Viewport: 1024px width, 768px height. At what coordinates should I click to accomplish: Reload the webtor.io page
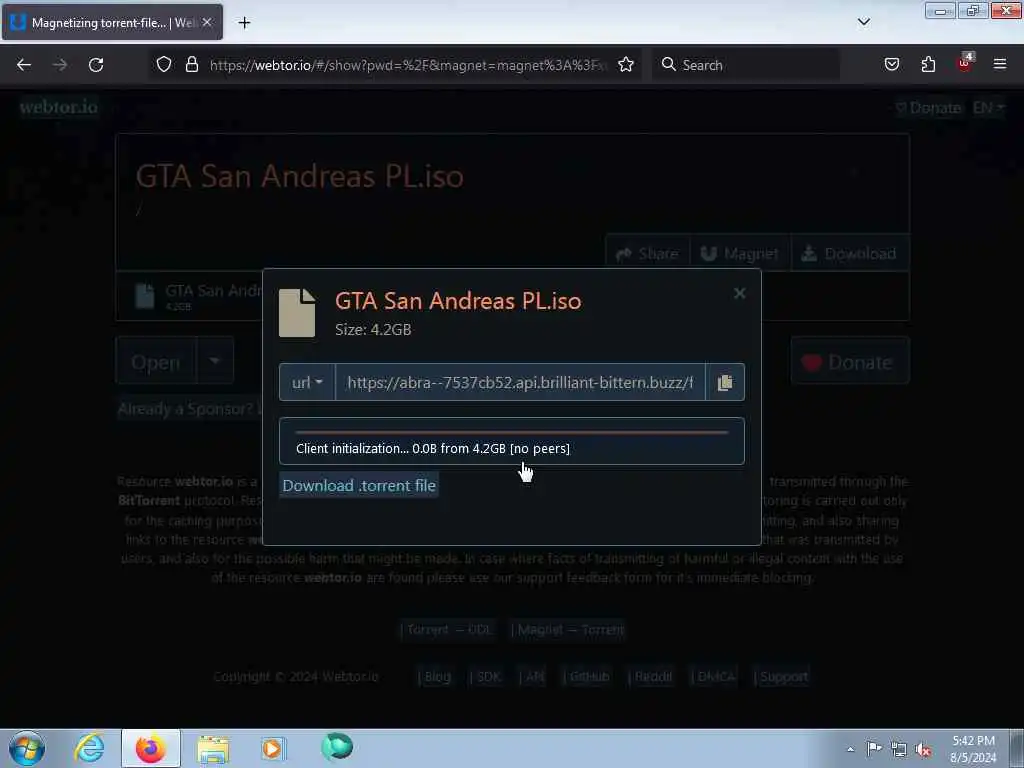click(x=96, y=65)
